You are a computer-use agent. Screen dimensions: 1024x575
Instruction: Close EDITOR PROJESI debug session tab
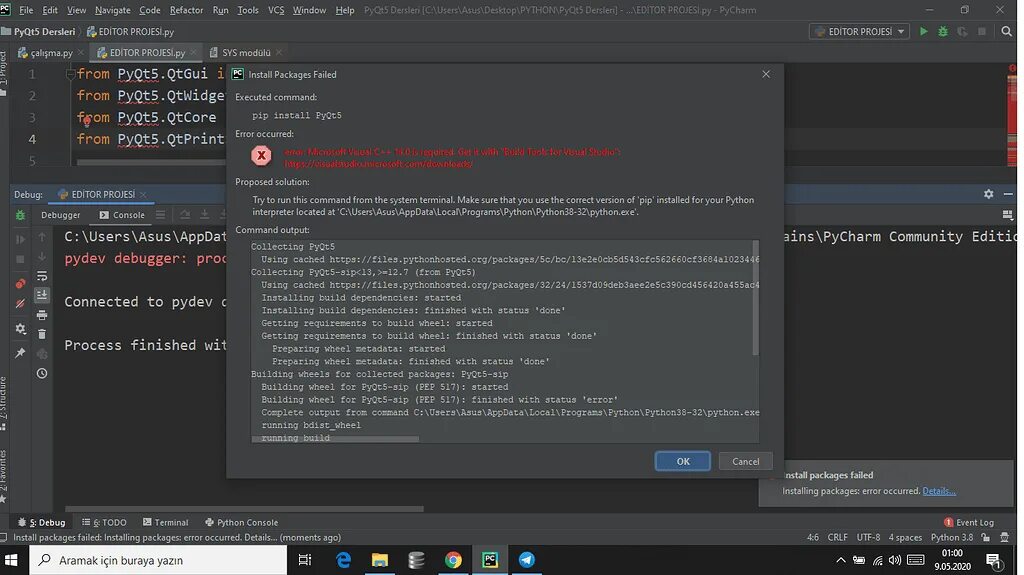[143, 194]
